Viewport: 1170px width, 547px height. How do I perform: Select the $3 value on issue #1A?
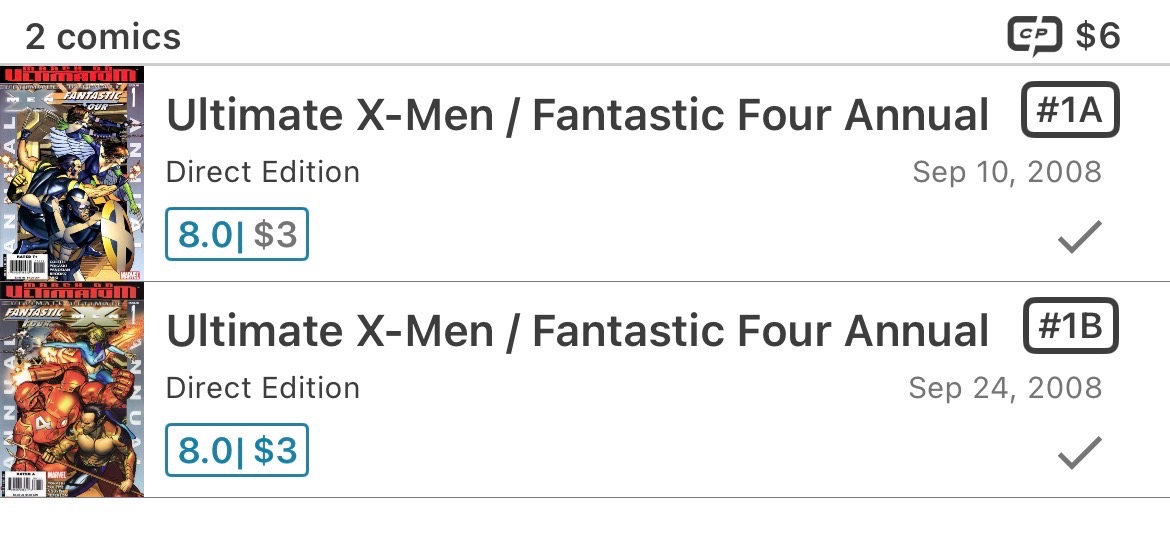(x=275, y=234)
